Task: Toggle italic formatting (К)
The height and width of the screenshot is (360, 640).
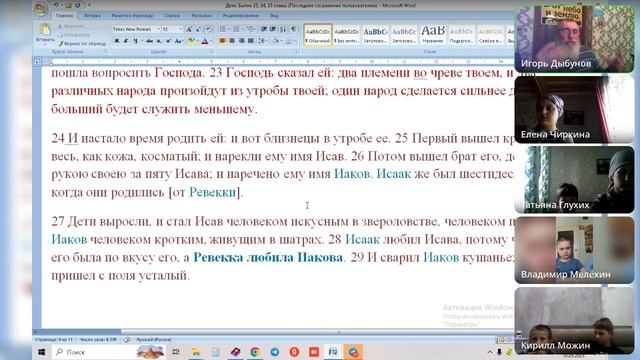Action: (126, 41)
